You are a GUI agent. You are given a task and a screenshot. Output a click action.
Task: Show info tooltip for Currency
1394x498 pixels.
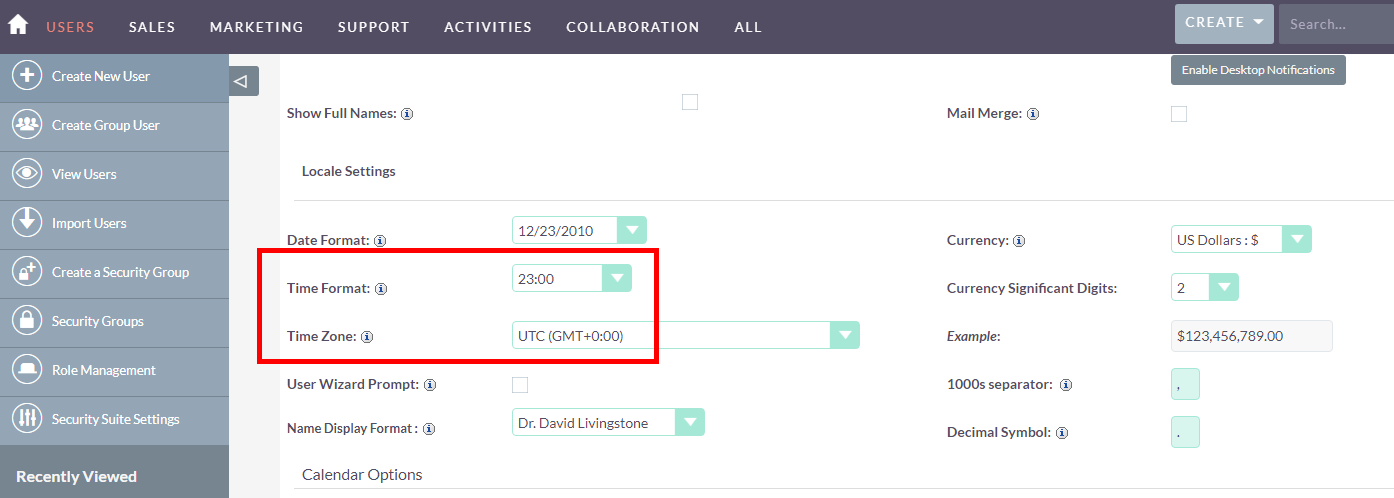pos(1019,241)
